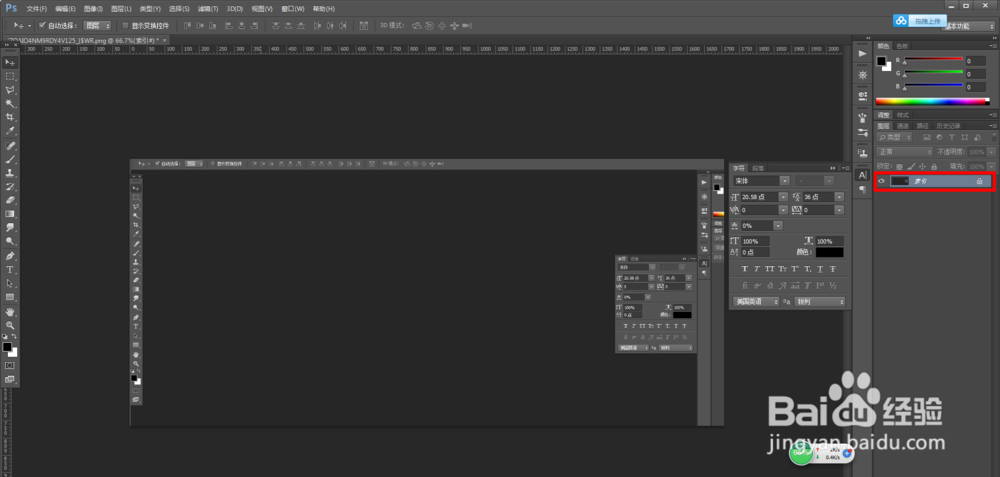
Task: Close the open document tab
Action: 165,40
